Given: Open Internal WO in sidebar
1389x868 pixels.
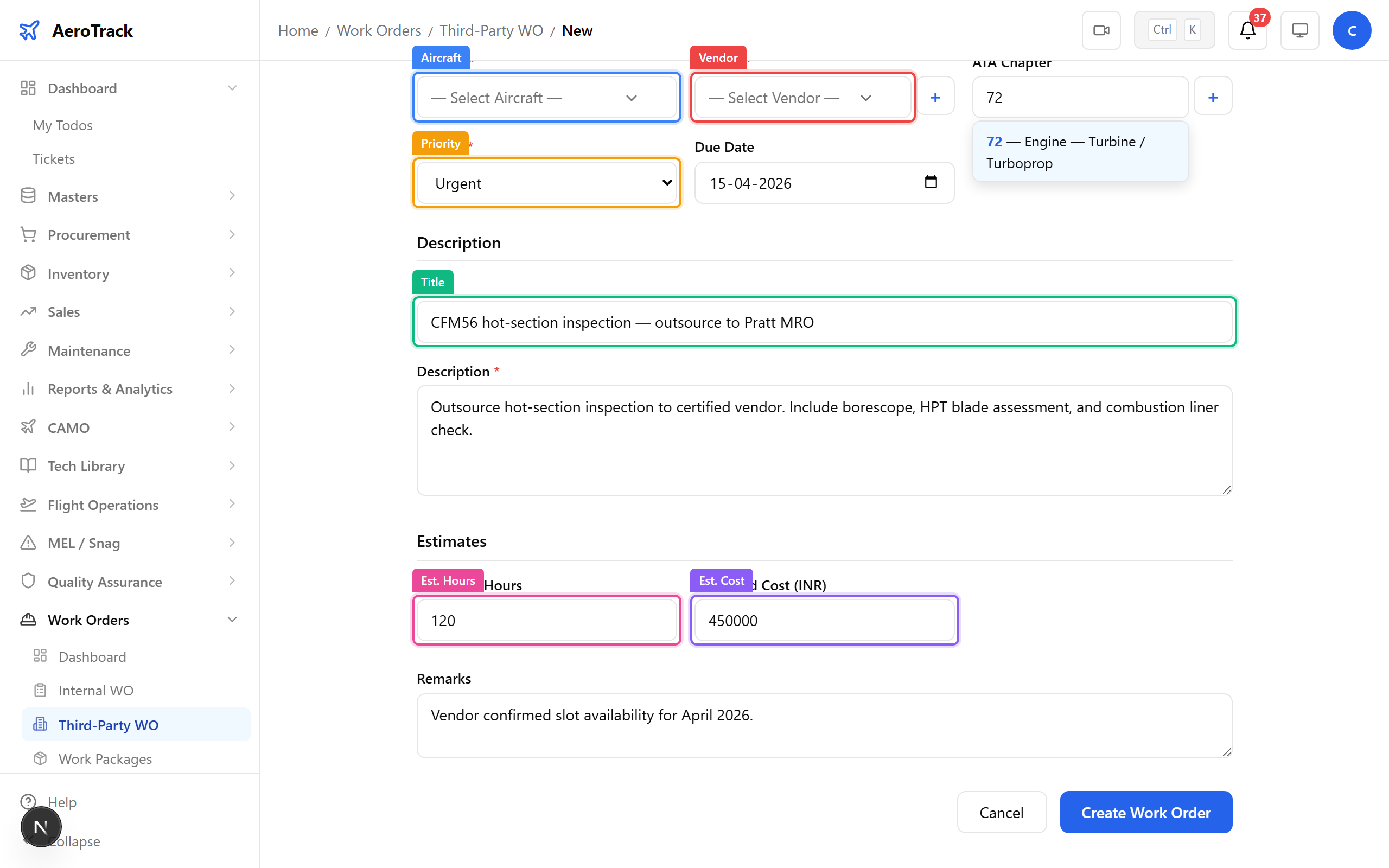Looking at the screenshot, I should coord(96,690).
